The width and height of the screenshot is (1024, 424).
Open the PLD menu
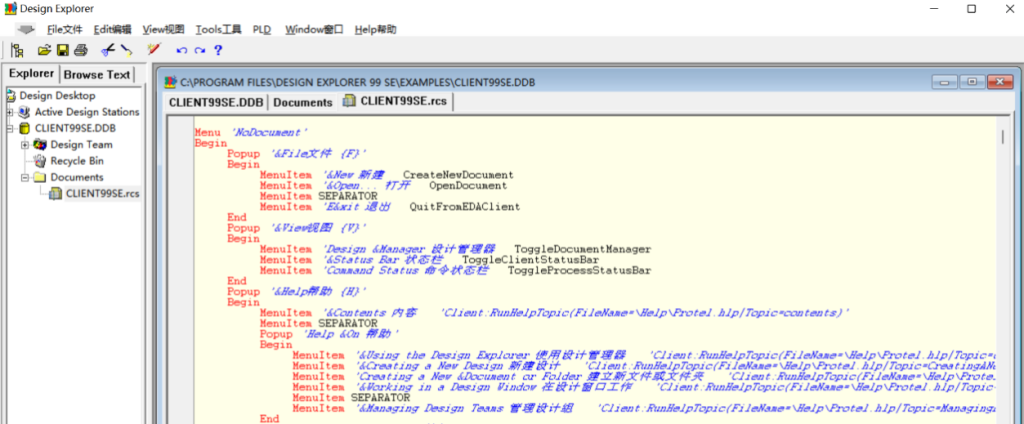click(x=262, y=29)
